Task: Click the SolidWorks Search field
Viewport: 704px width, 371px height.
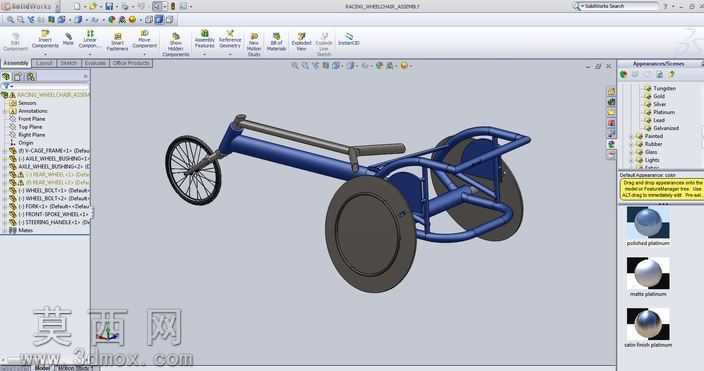Action: tap(618, 6)
